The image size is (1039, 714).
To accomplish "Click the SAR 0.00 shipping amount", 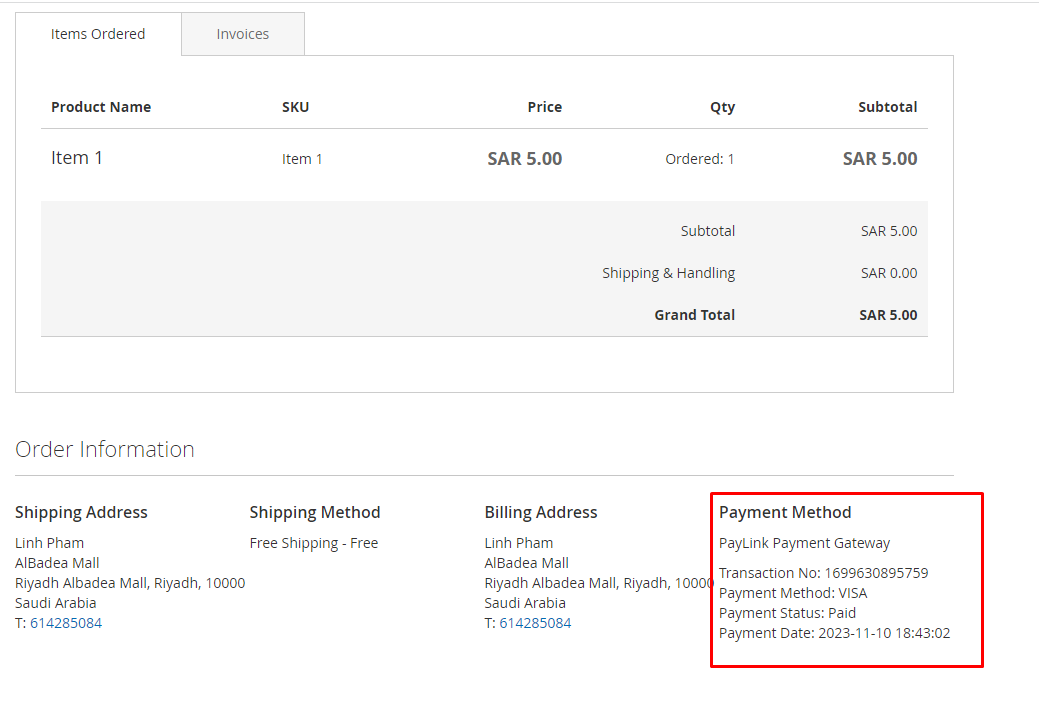I will pyautogui.click(x=888, y=273).
